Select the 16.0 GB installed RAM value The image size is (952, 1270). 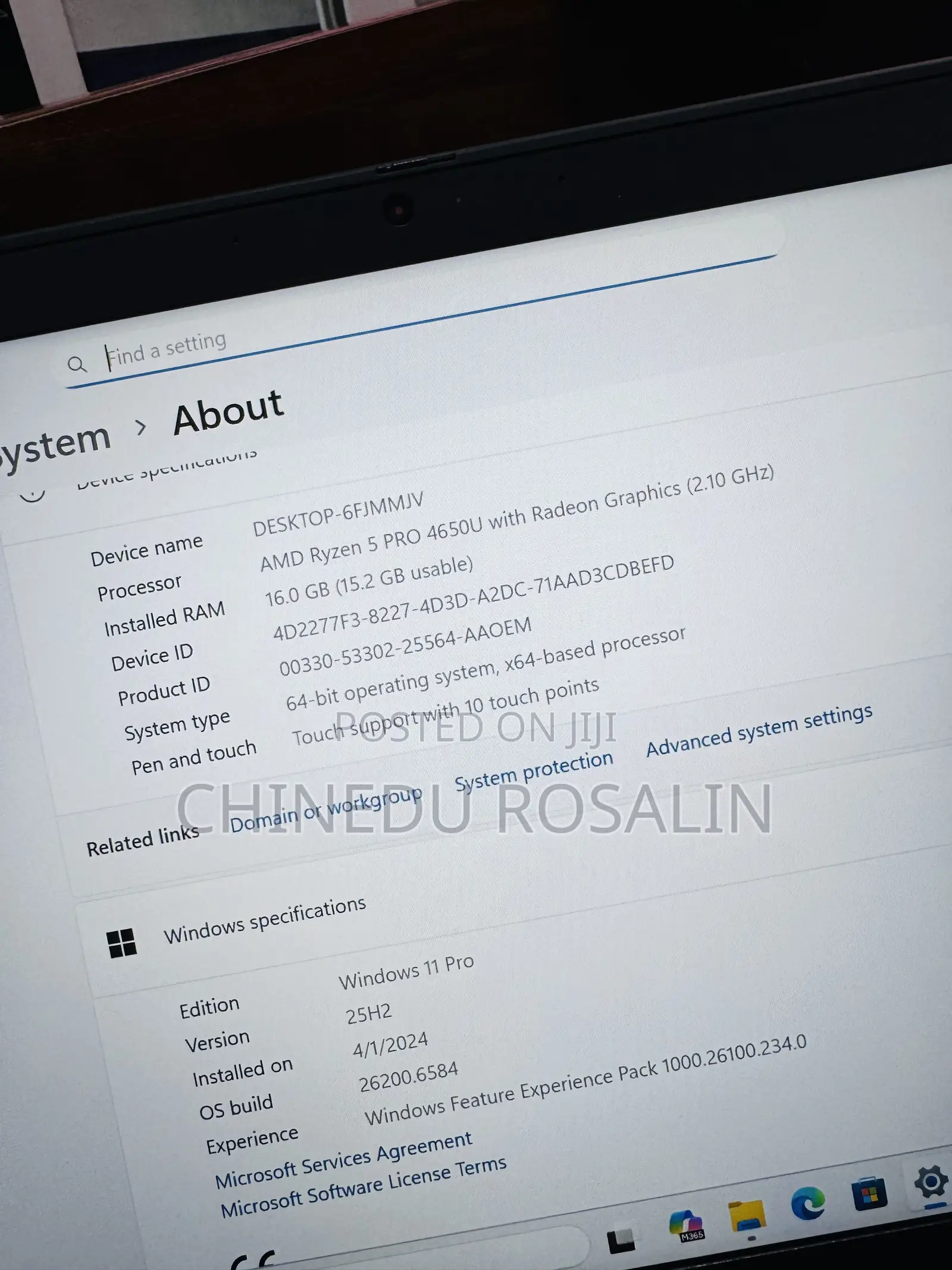(x=369, y=581)
